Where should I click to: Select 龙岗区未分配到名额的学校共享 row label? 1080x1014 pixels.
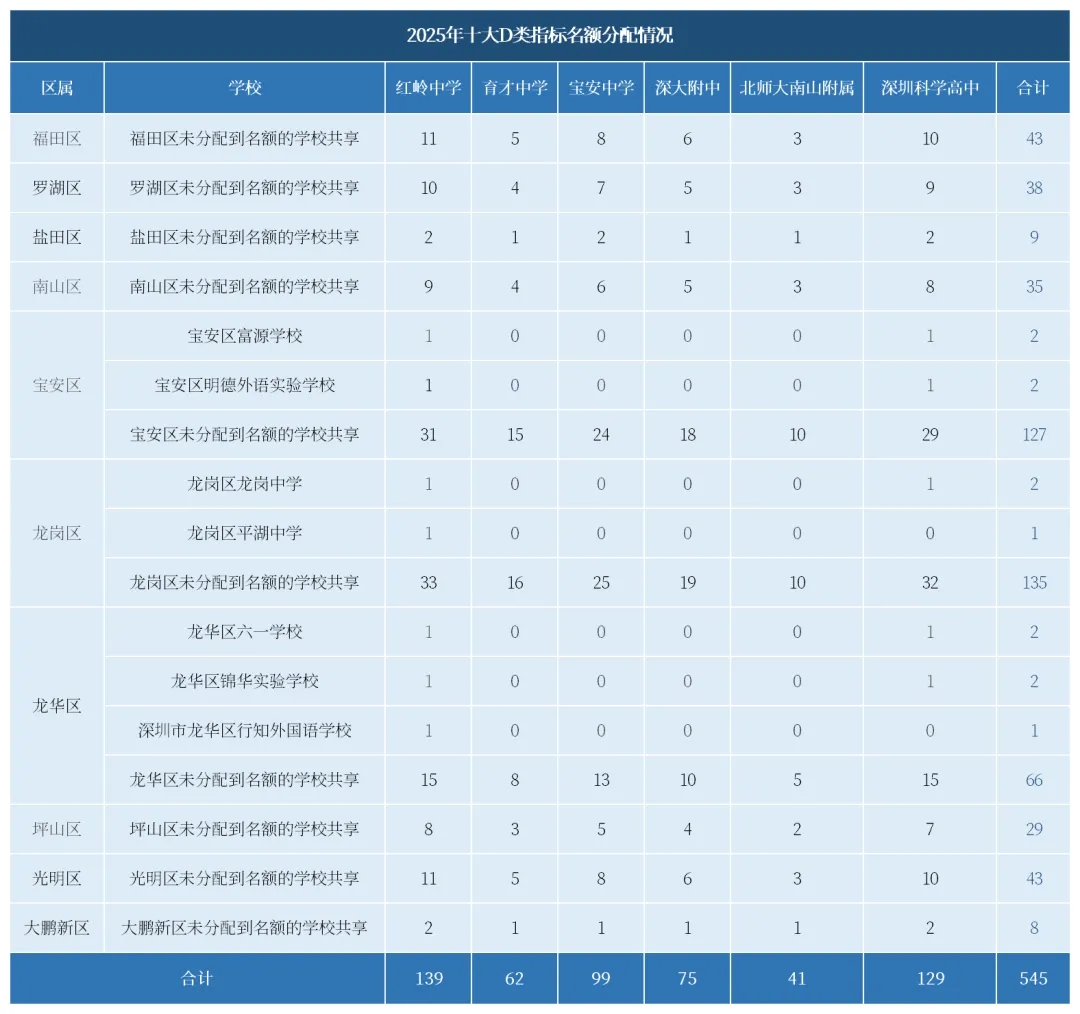pos(245,582)
